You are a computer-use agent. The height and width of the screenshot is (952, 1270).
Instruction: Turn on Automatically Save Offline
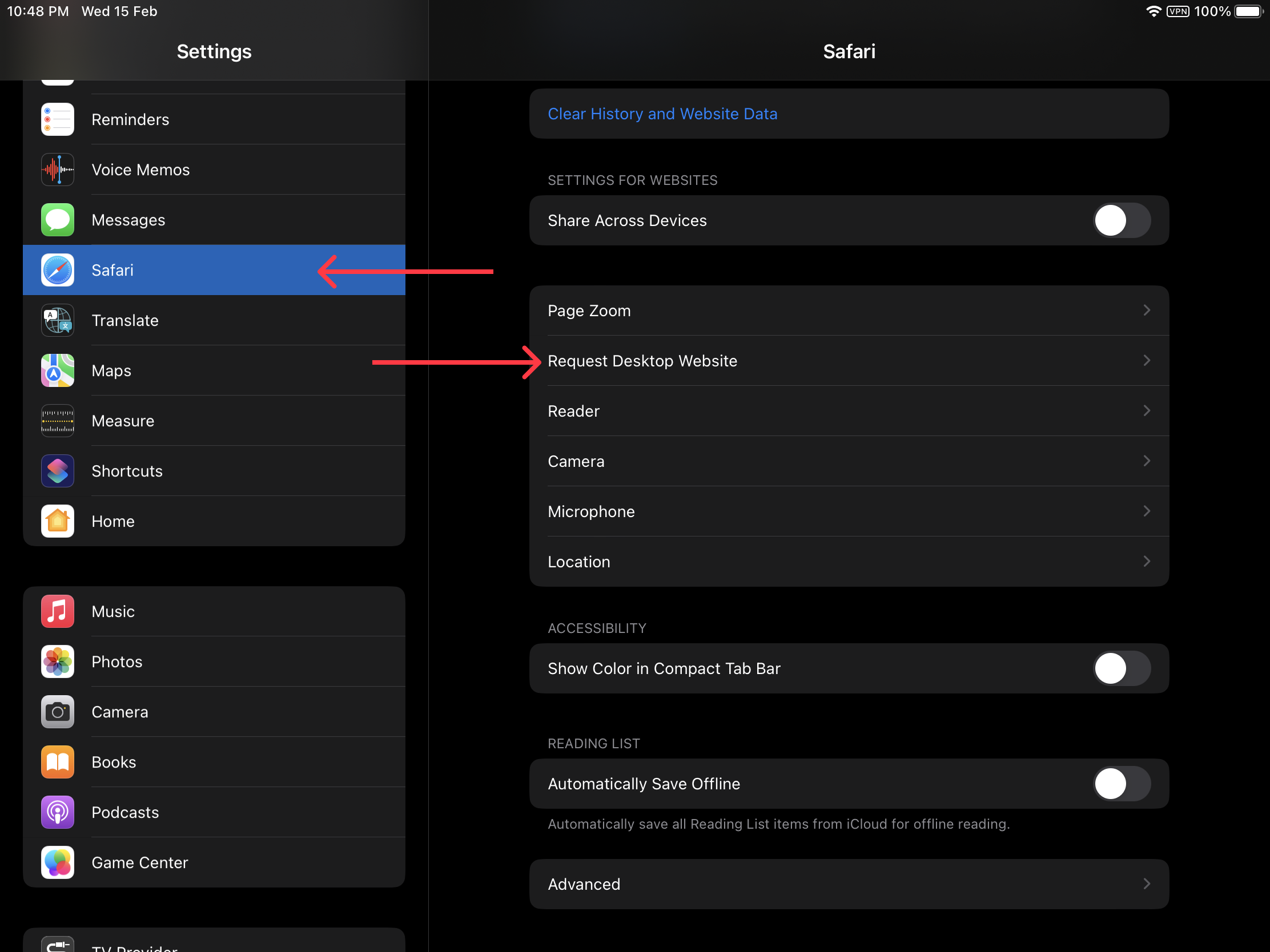(1121, 784)
